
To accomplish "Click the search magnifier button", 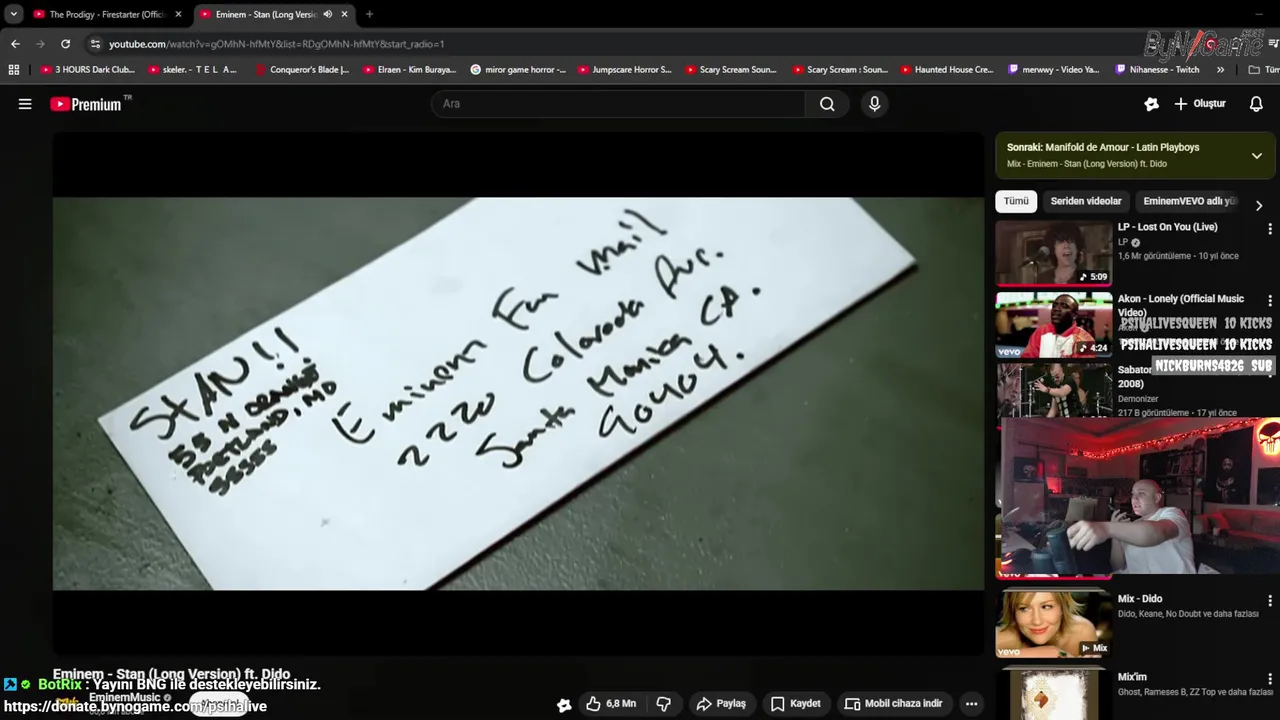I will tap(827, 104).
